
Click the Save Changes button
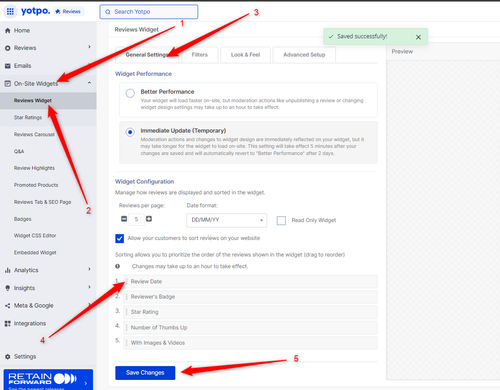[145, 373]
